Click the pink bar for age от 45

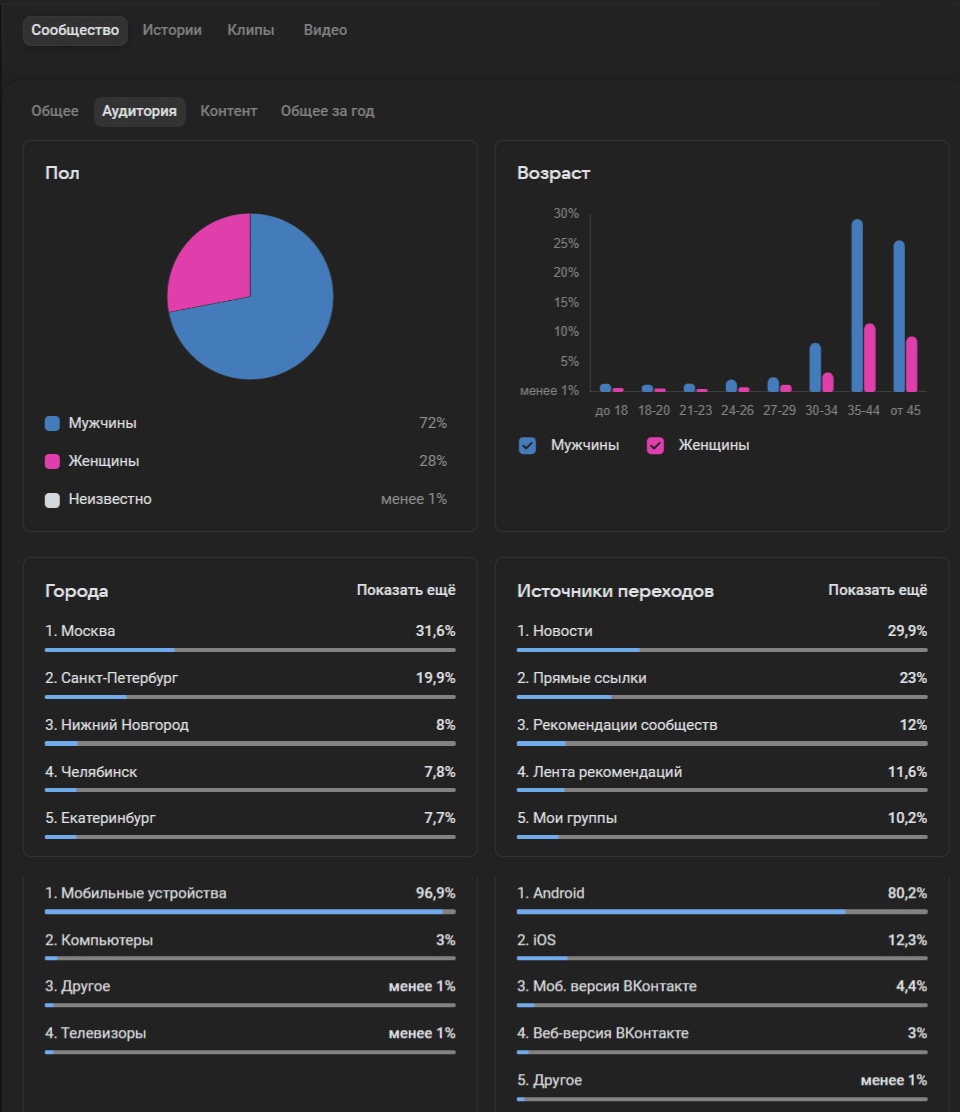(x=912, y=364)
